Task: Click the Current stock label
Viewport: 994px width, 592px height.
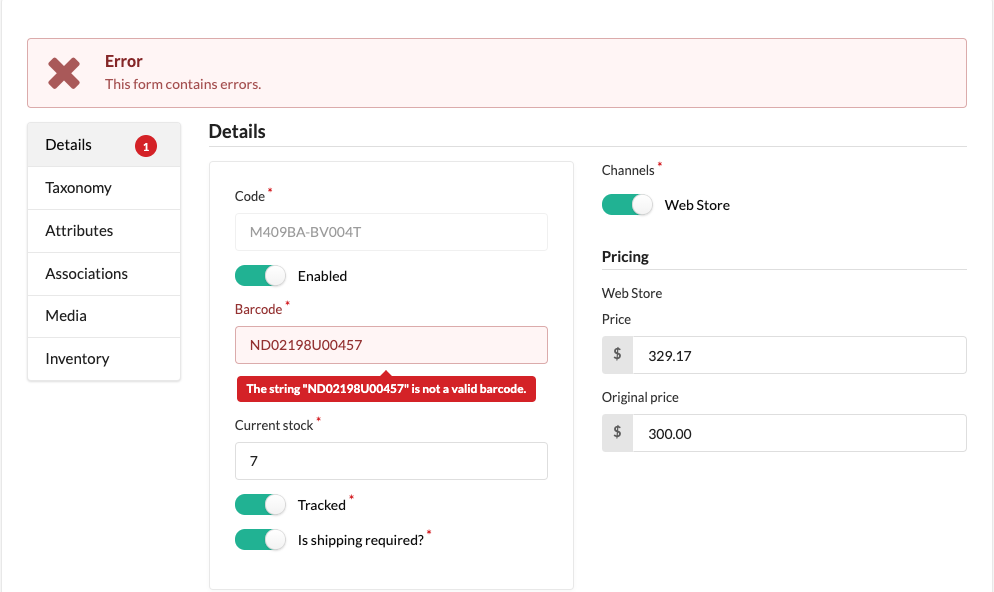Action: point(274,425)
